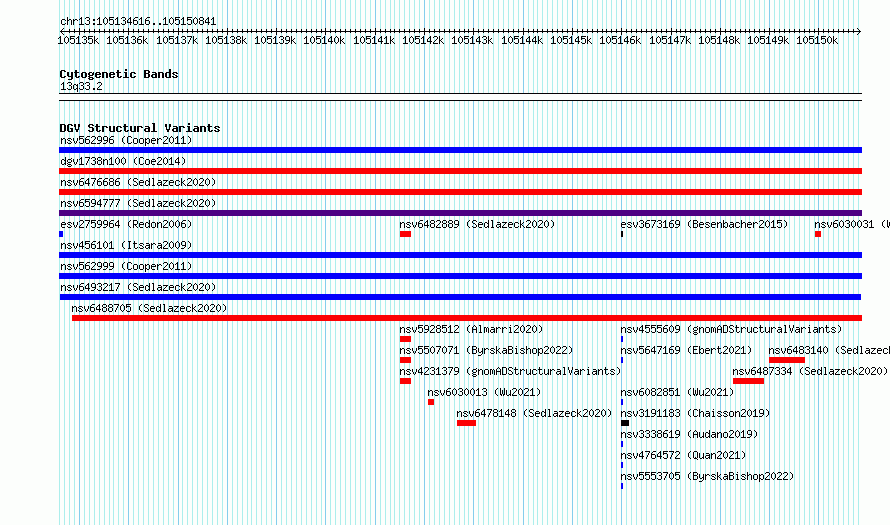Select red marker under nsv6030031
890x525 pixels.
[x=818, y=234]
